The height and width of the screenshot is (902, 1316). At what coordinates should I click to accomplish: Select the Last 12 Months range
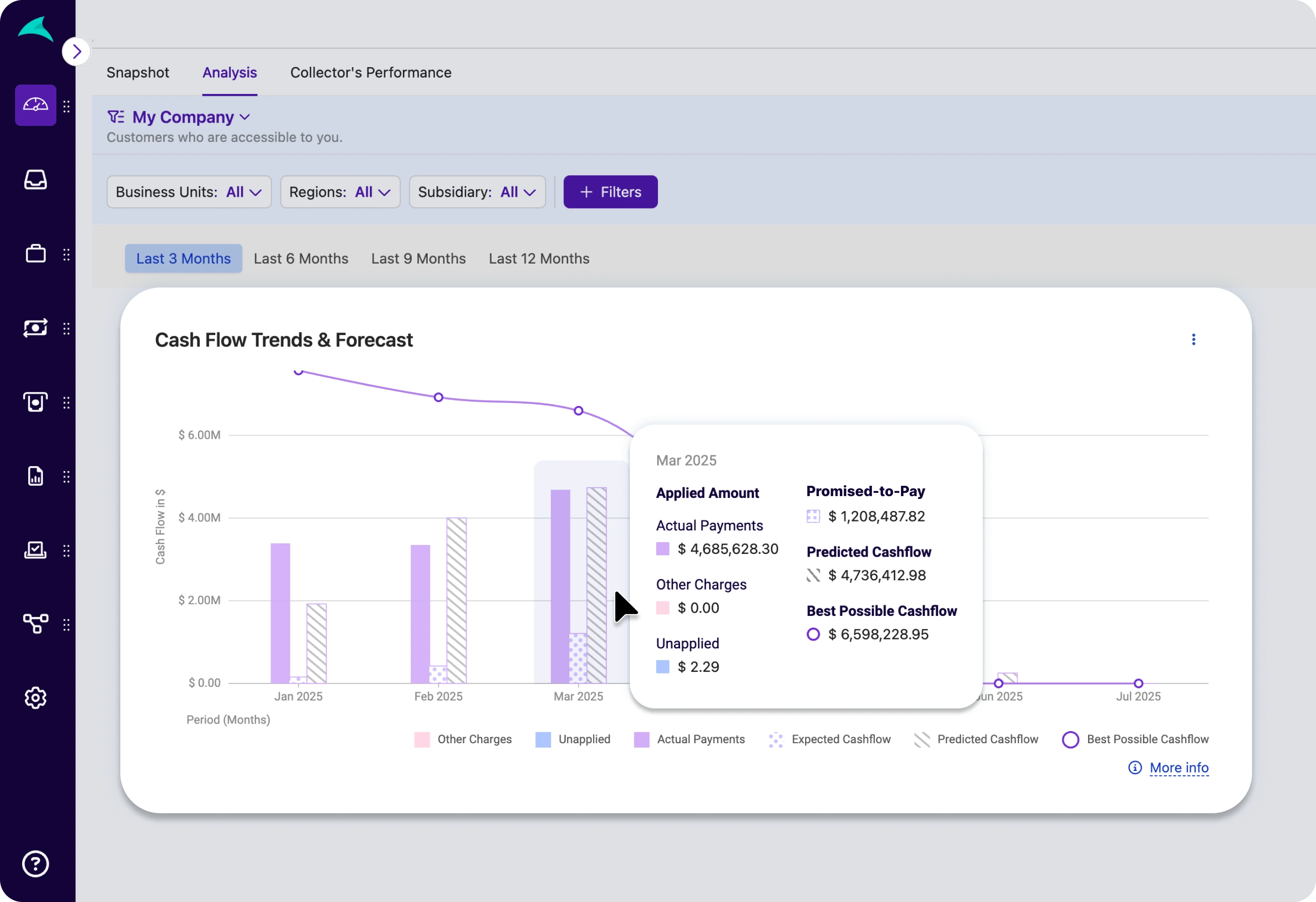point(539,258)
